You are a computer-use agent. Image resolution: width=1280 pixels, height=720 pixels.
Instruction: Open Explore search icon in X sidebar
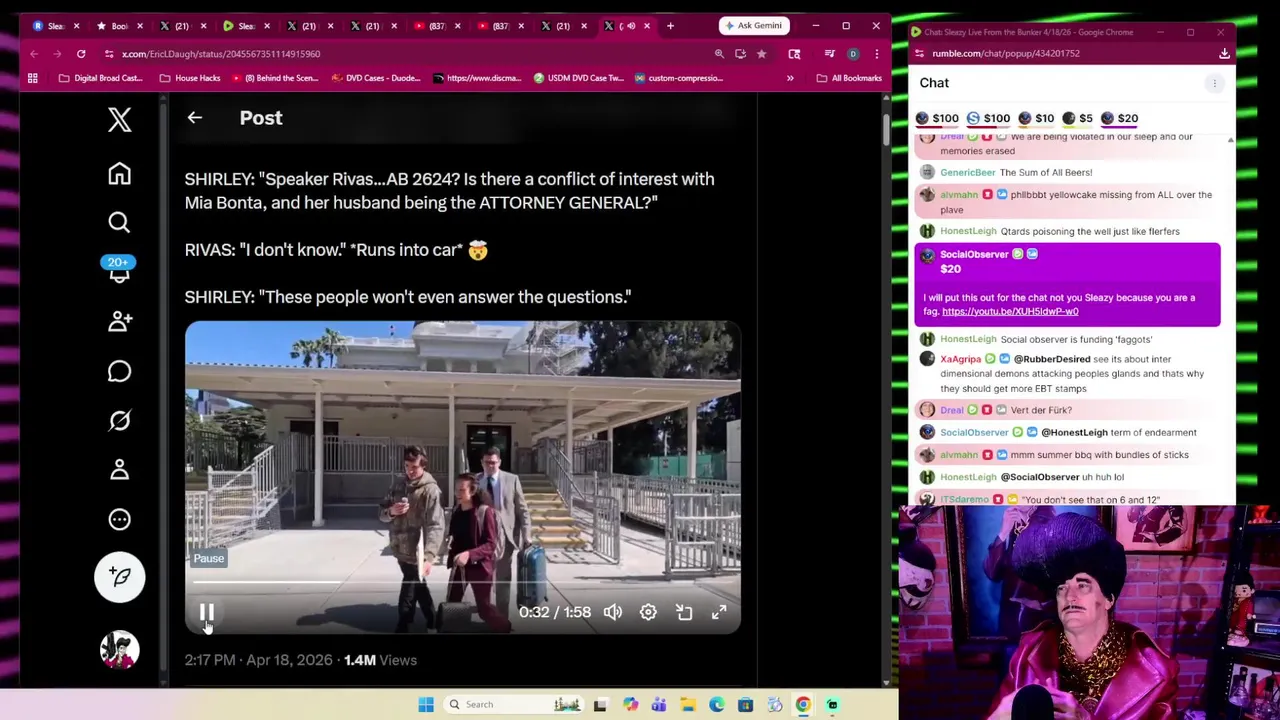coord(119,222)
